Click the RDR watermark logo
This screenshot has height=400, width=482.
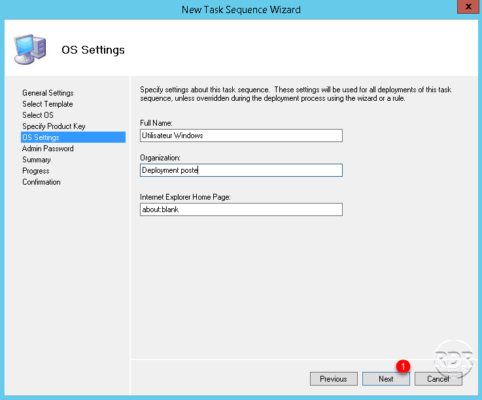coord(454,359)
